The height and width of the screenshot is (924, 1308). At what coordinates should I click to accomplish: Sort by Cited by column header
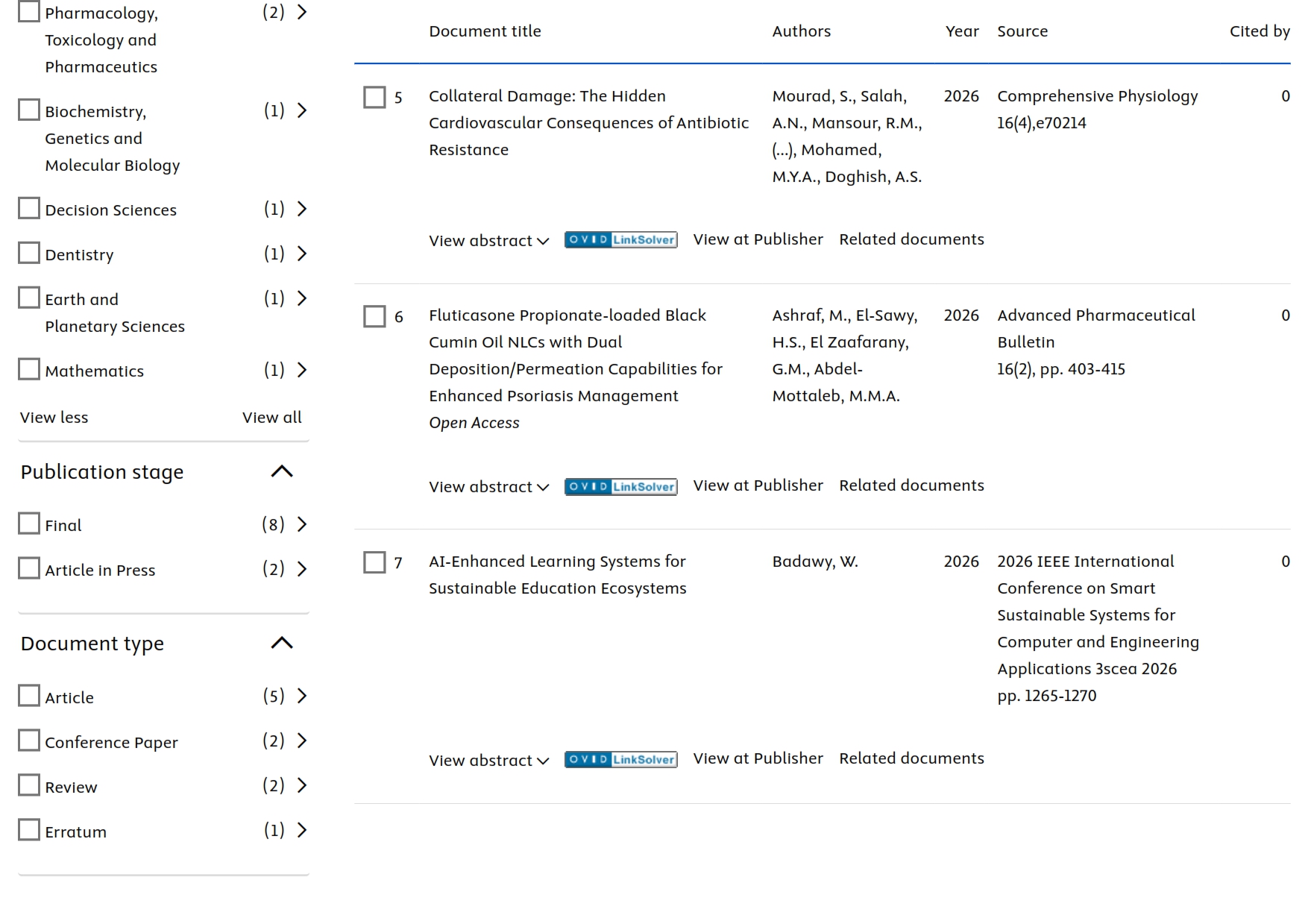(1260, 31)
